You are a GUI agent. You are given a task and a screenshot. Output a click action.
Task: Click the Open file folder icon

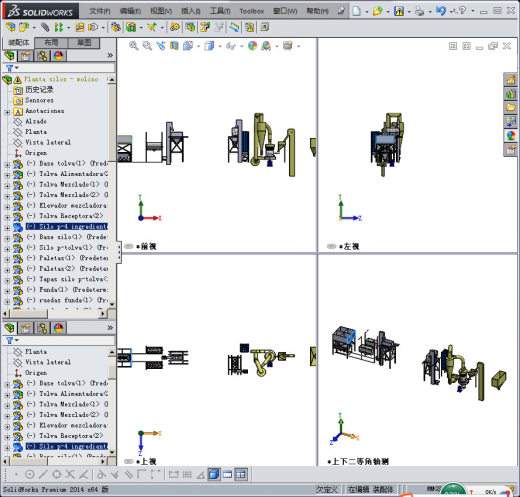tap(377, 11)
